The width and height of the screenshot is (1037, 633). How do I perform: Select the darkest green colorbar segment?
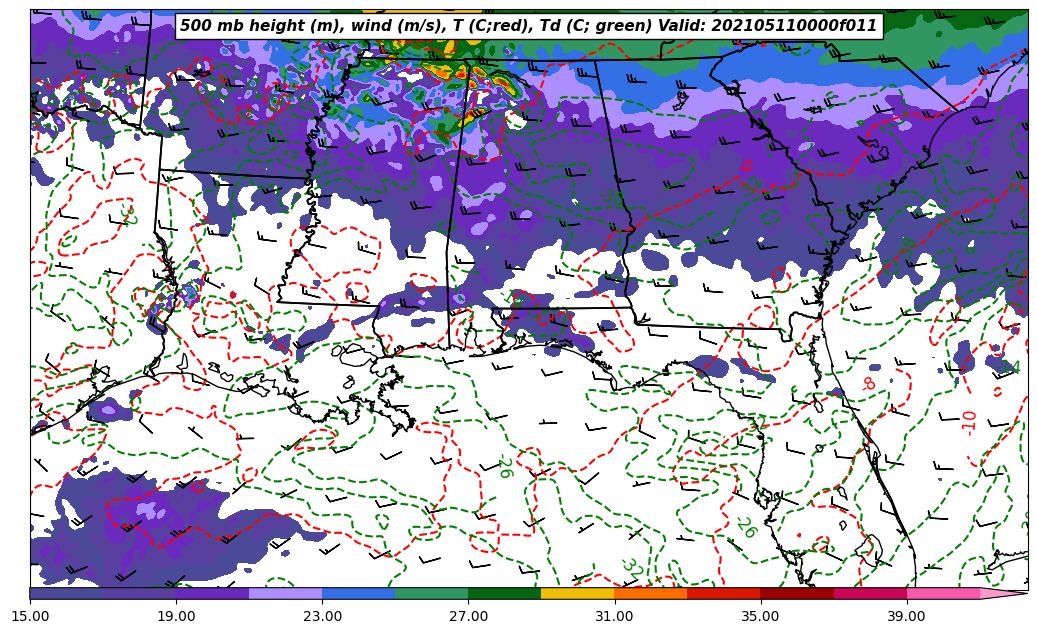(504, 593)
